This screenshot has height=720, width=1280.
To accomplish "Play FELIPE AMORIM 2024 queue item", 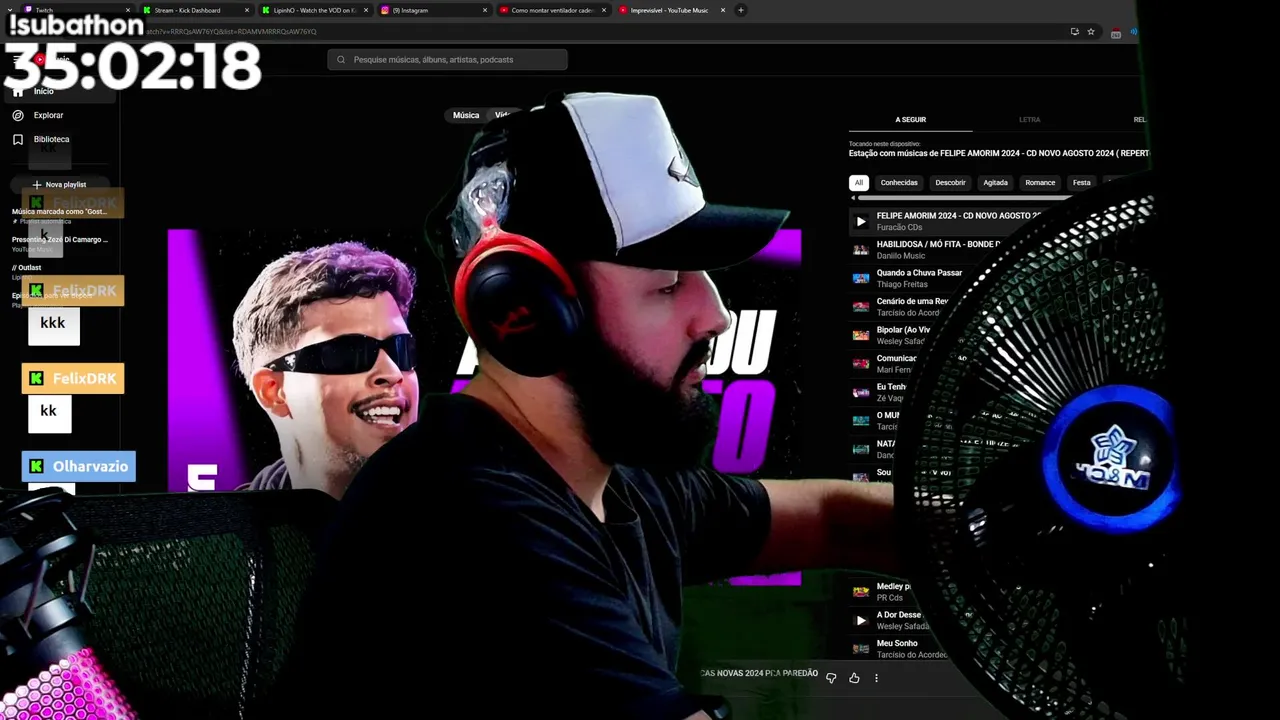I will coord(861,221).
